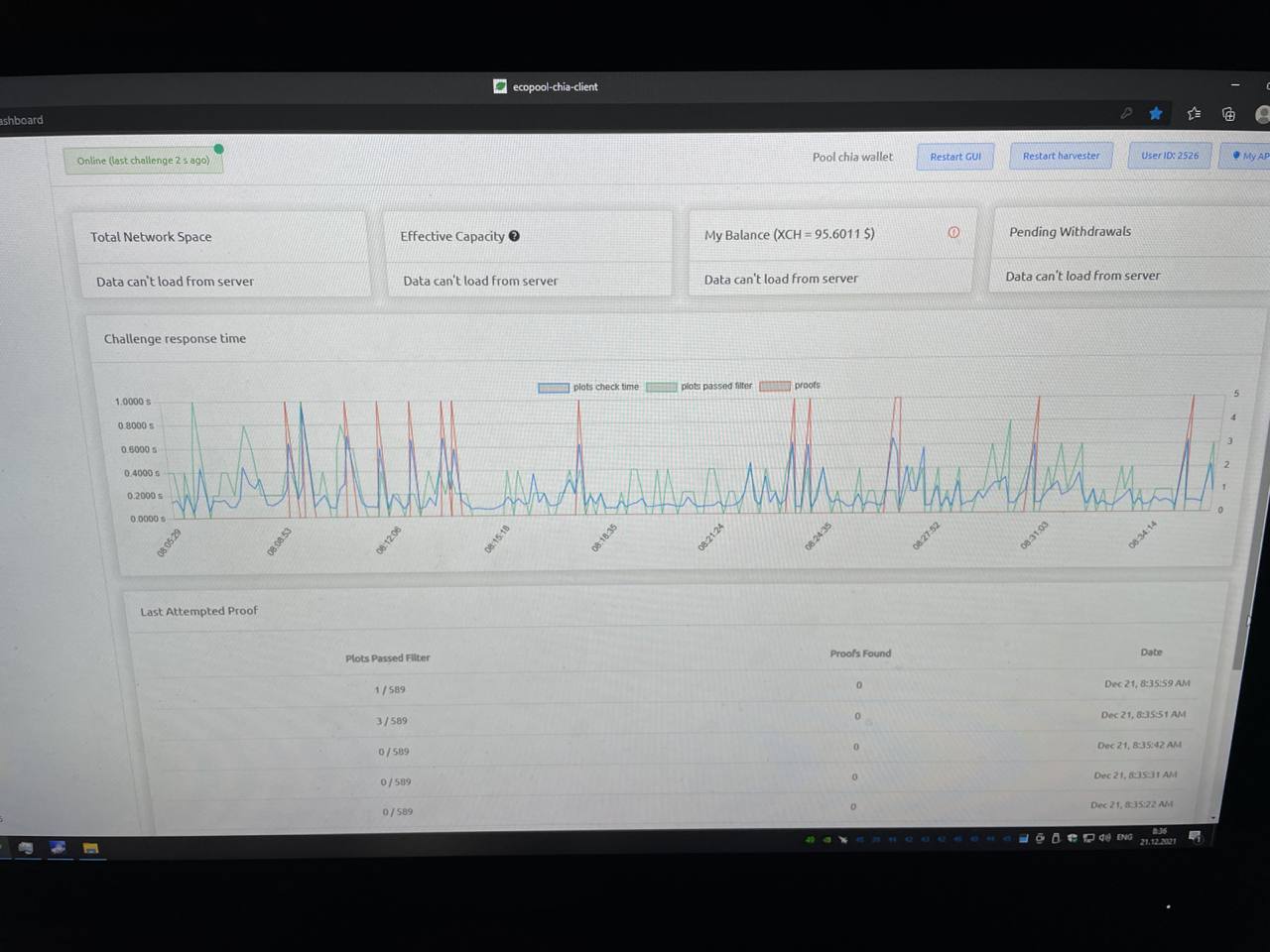This screenshot has width=1270, height=952.
Task: Click the saved passwords key icon
Action: 1126,113
